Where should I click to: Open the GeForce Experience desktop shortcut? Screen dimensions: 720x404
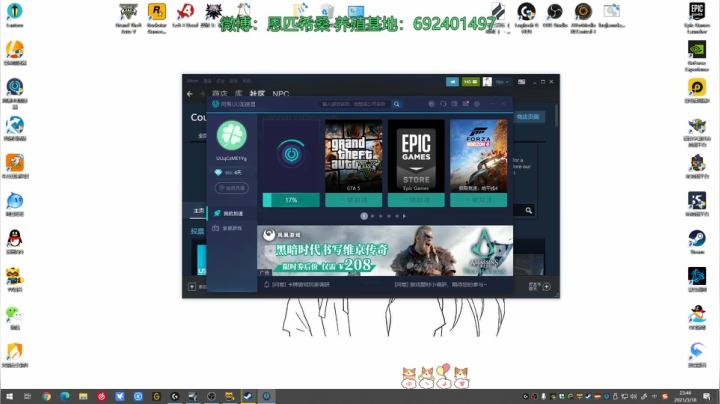697,56
